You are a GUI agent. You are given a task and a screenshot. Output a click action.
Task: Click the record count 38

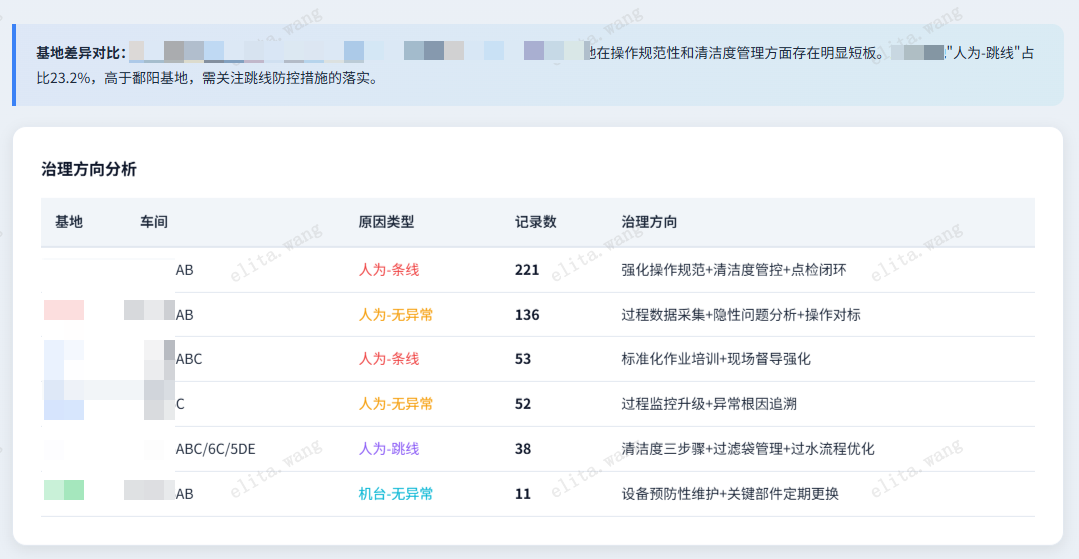(x=523, y=449)
